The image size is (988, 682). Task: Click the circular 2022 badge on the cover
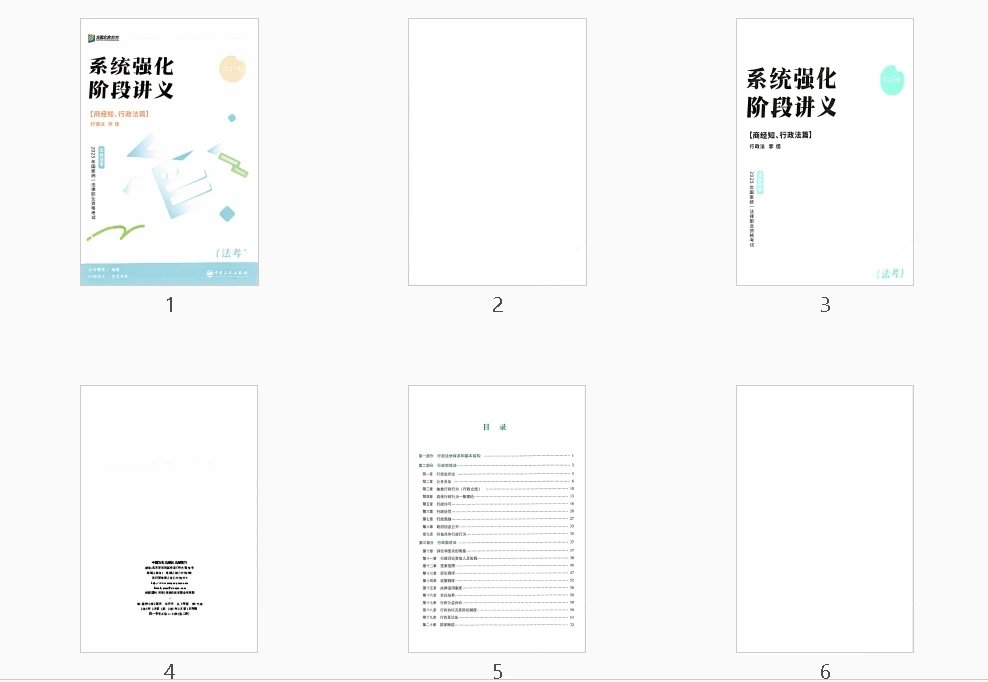pyautogui.click(x=232, y=70)
